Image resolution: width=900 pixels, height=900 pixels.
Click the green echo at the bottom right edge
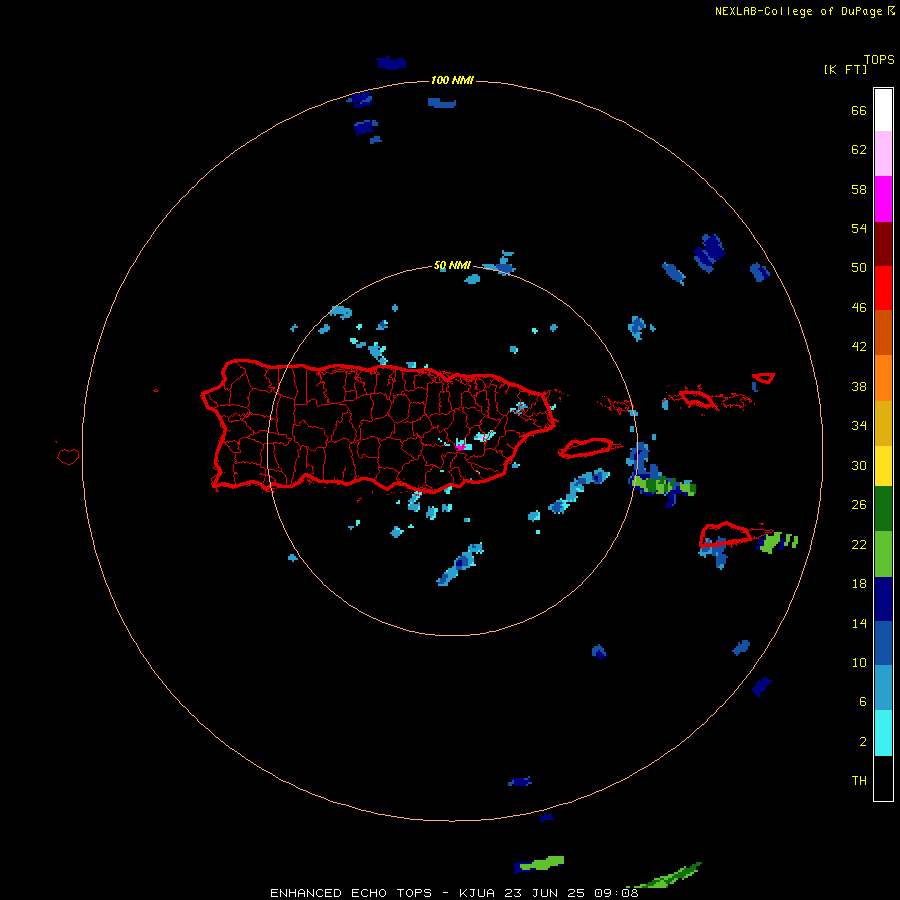tap(666, 876)
